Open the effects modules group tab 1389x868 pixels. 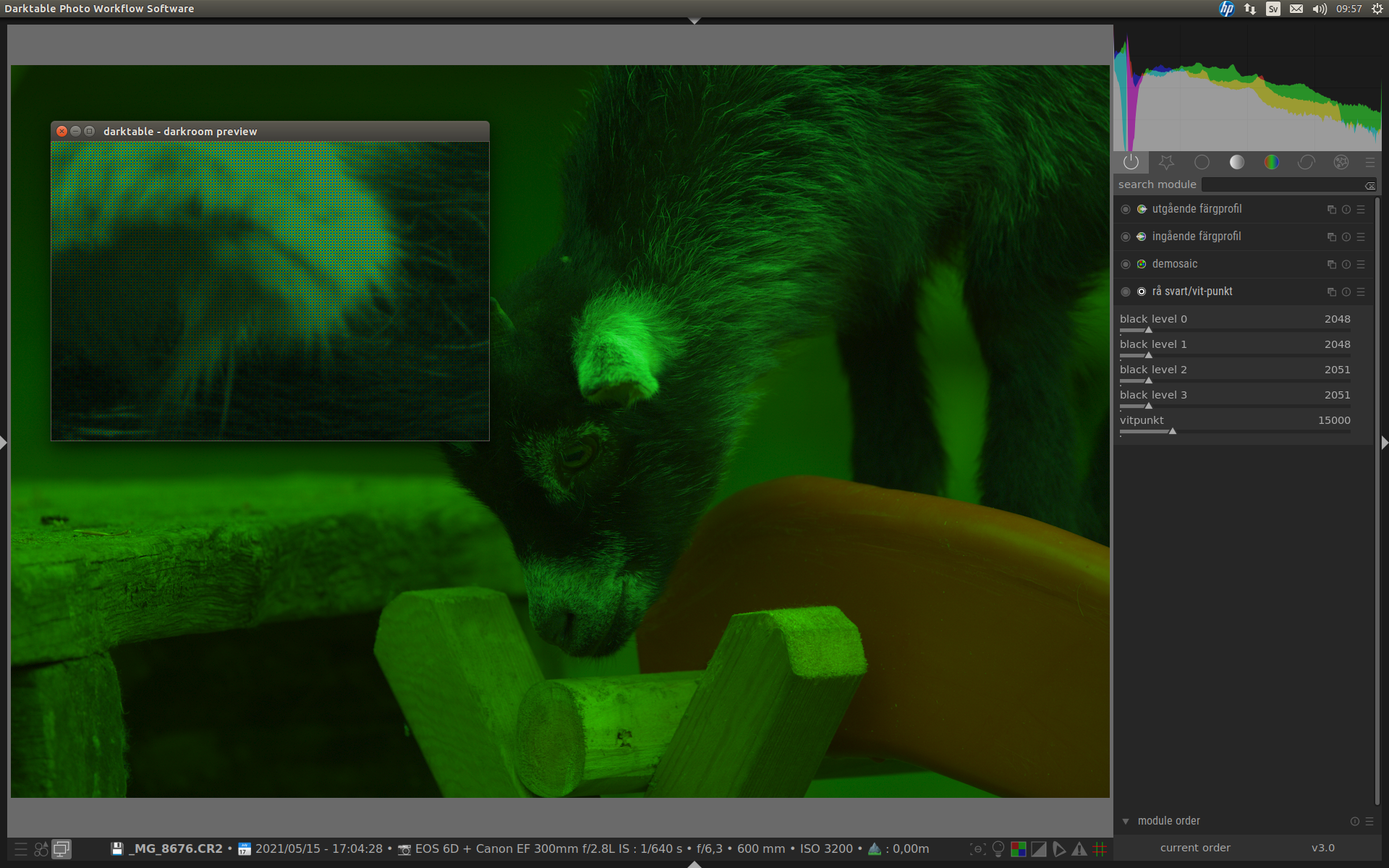pos(1341,162)
